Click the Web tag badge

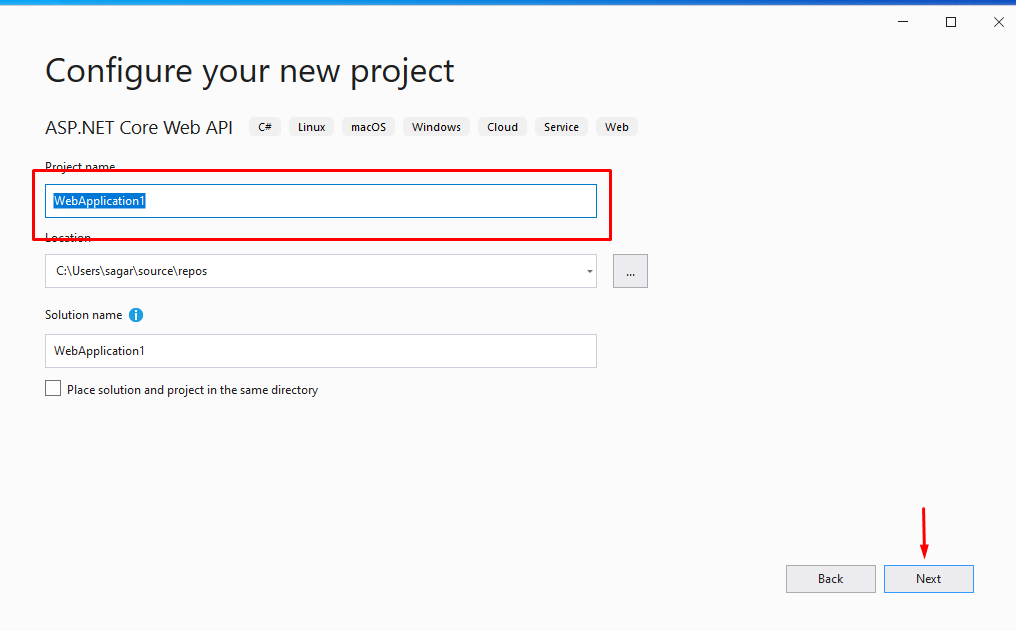[616, 126]
